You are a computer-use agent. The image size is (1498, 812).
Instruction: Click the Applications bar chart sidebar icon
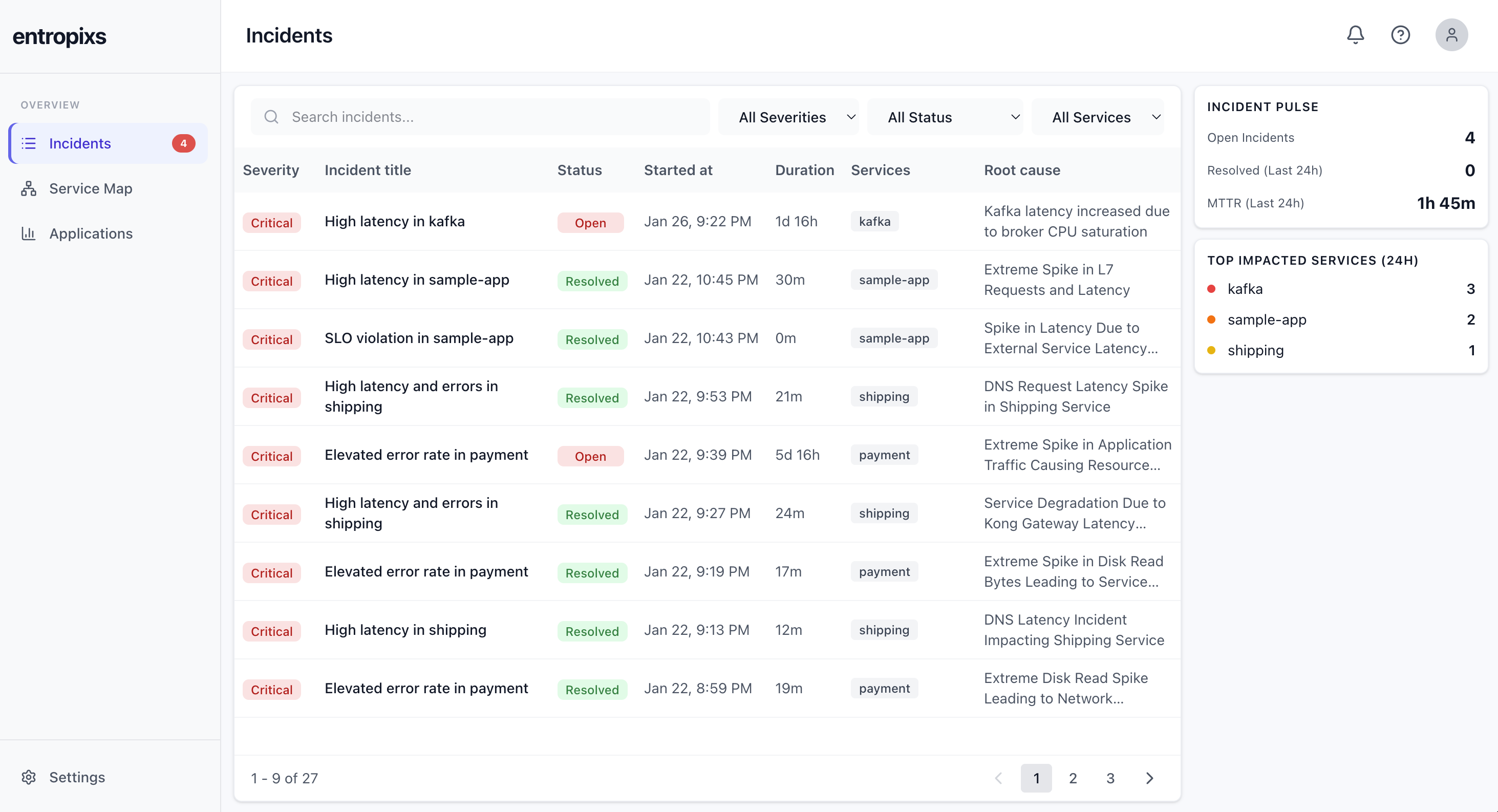pyautogui.click(x=29, y=233)
